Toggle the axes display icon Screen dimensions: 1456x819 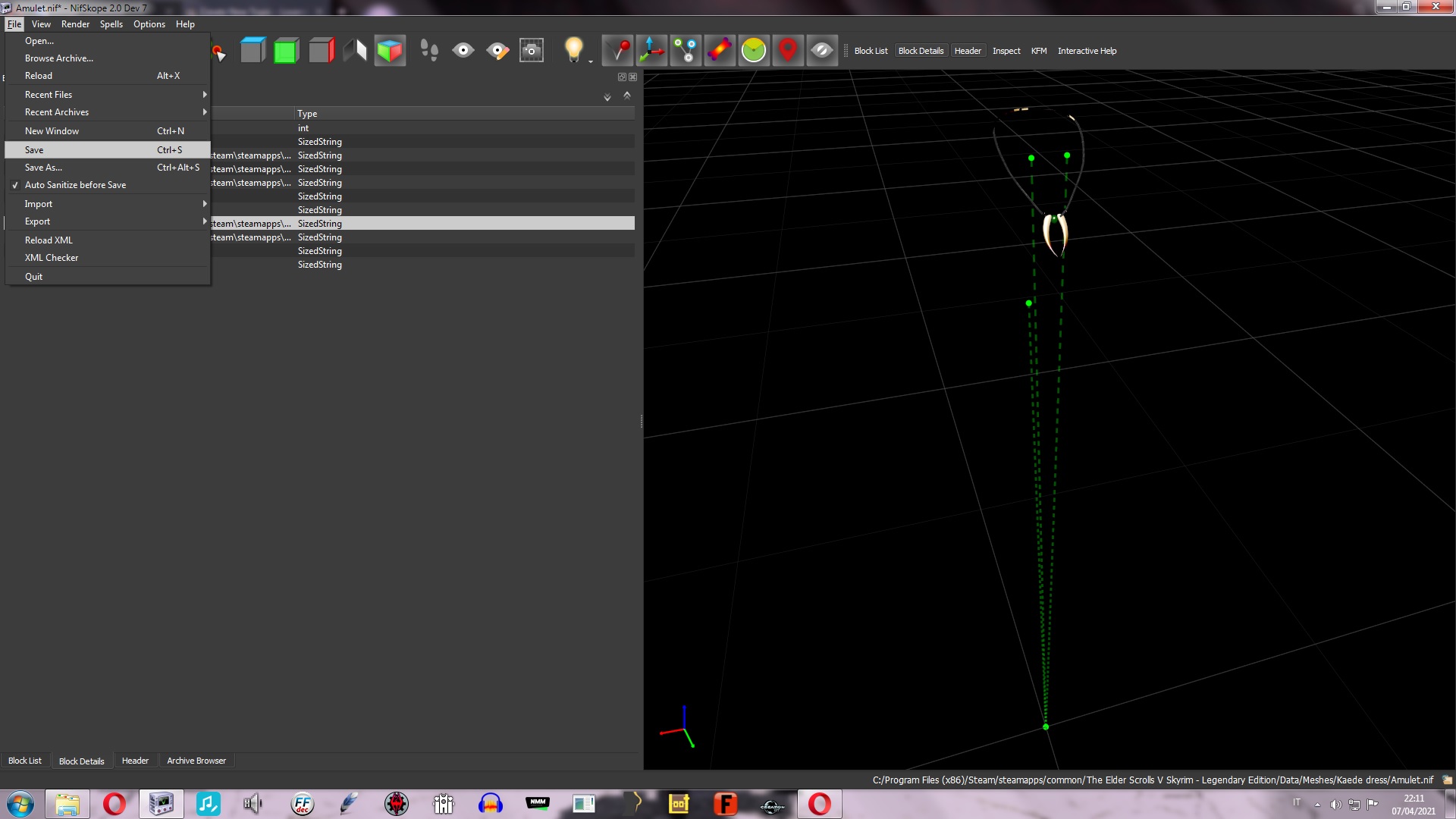point(652,51)
